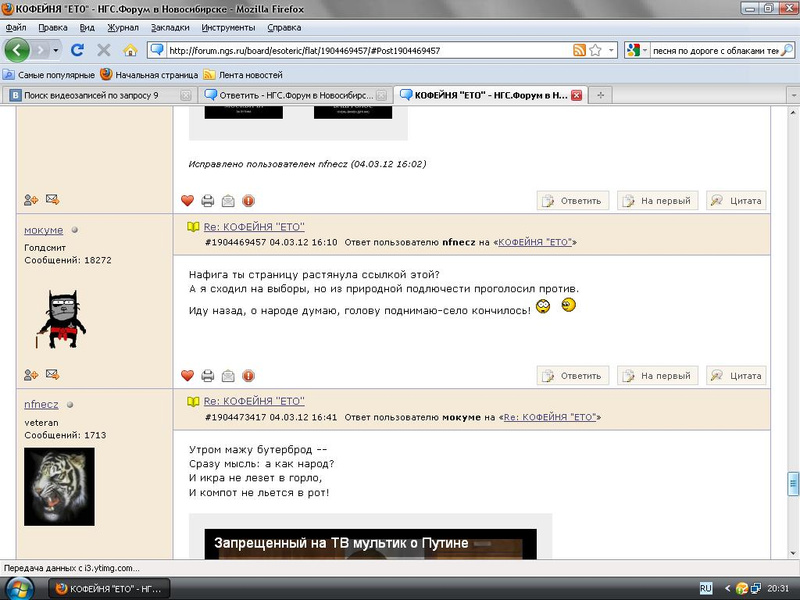Click the send message envelope under мокуме's avatar
This screenshot has height=600, width=800.
click(x=52, y=374)
